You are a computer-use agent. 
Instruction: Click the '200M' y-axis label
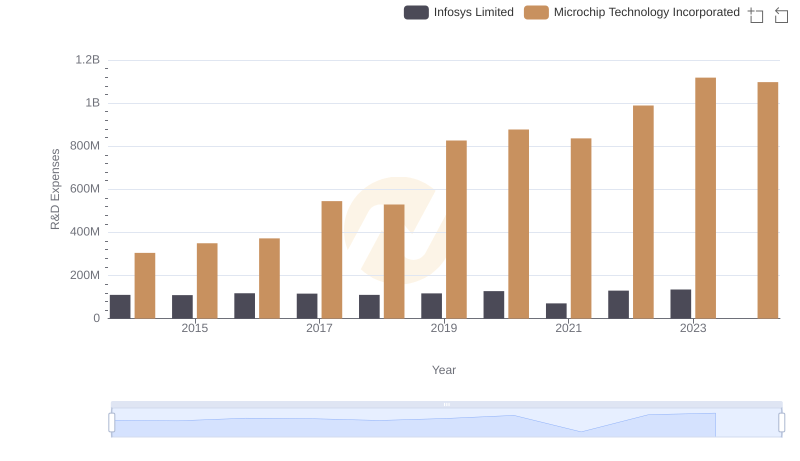pos(85,275)
